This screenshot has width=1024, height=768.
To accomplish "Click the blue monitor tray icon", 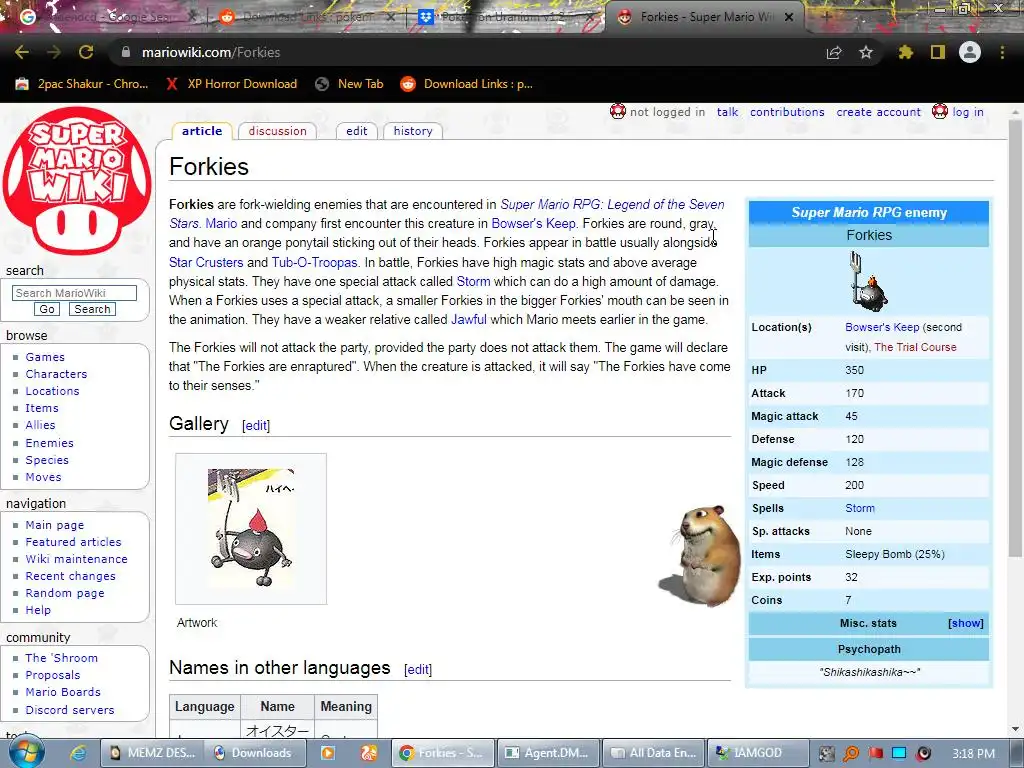I will tap(899, 753).
